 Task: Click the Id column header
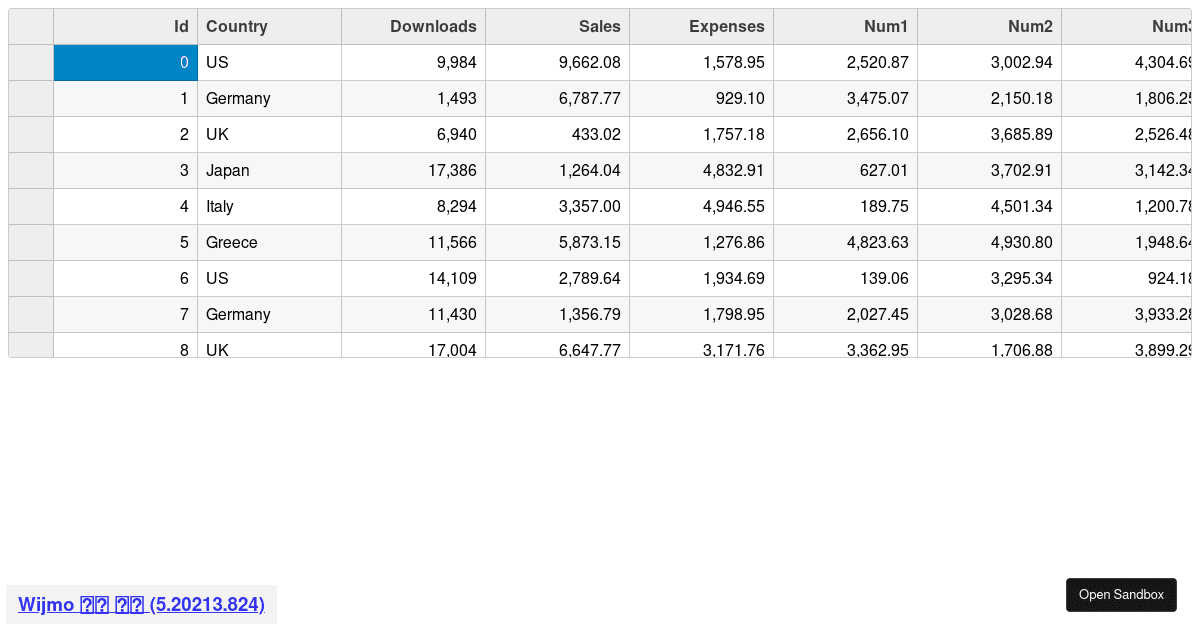126,27
